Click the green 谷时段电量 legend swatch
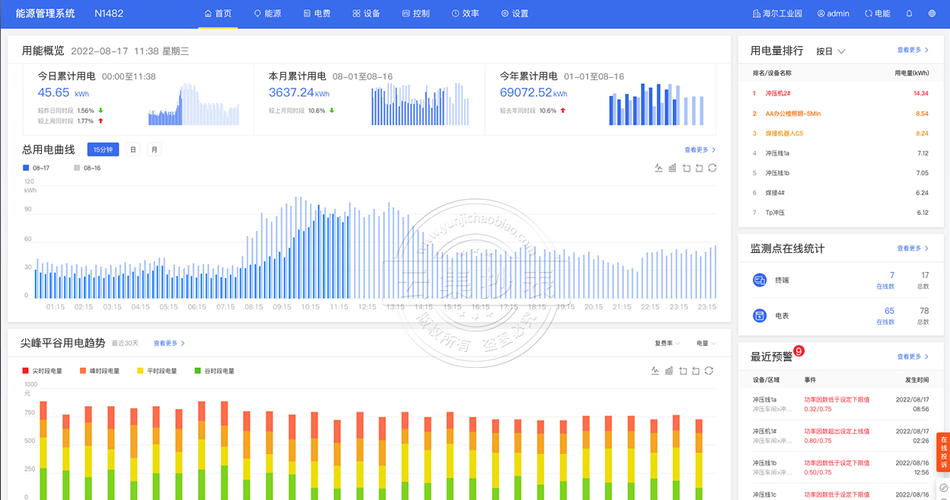The image size is (950, 500). tap(198, 371)
